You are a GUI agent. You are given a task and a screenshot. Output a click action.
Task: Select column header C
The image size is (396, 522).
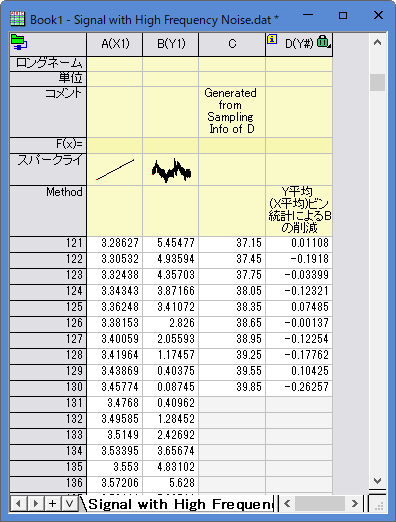tap(232, 44)
